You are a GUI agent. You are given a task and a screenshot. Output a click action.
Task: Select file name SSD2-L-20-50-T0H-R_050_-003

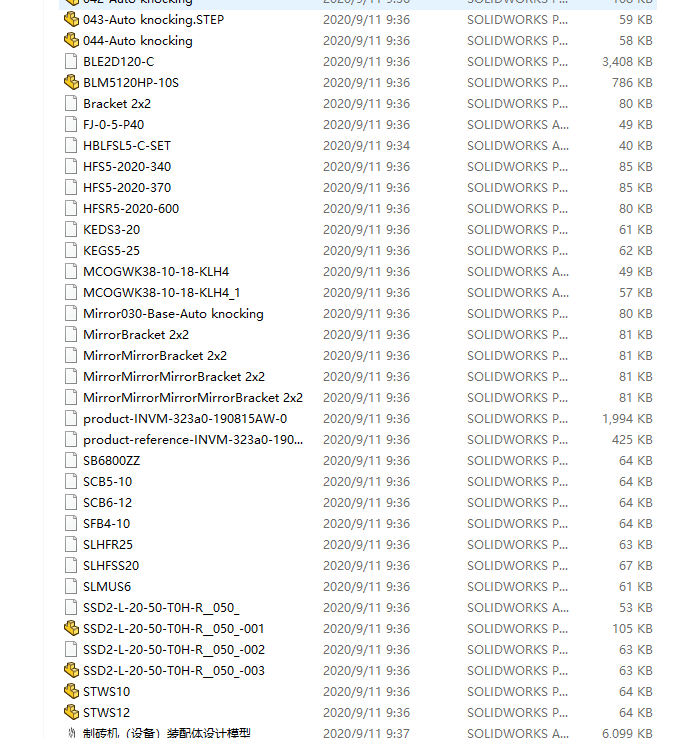(174, 671)
